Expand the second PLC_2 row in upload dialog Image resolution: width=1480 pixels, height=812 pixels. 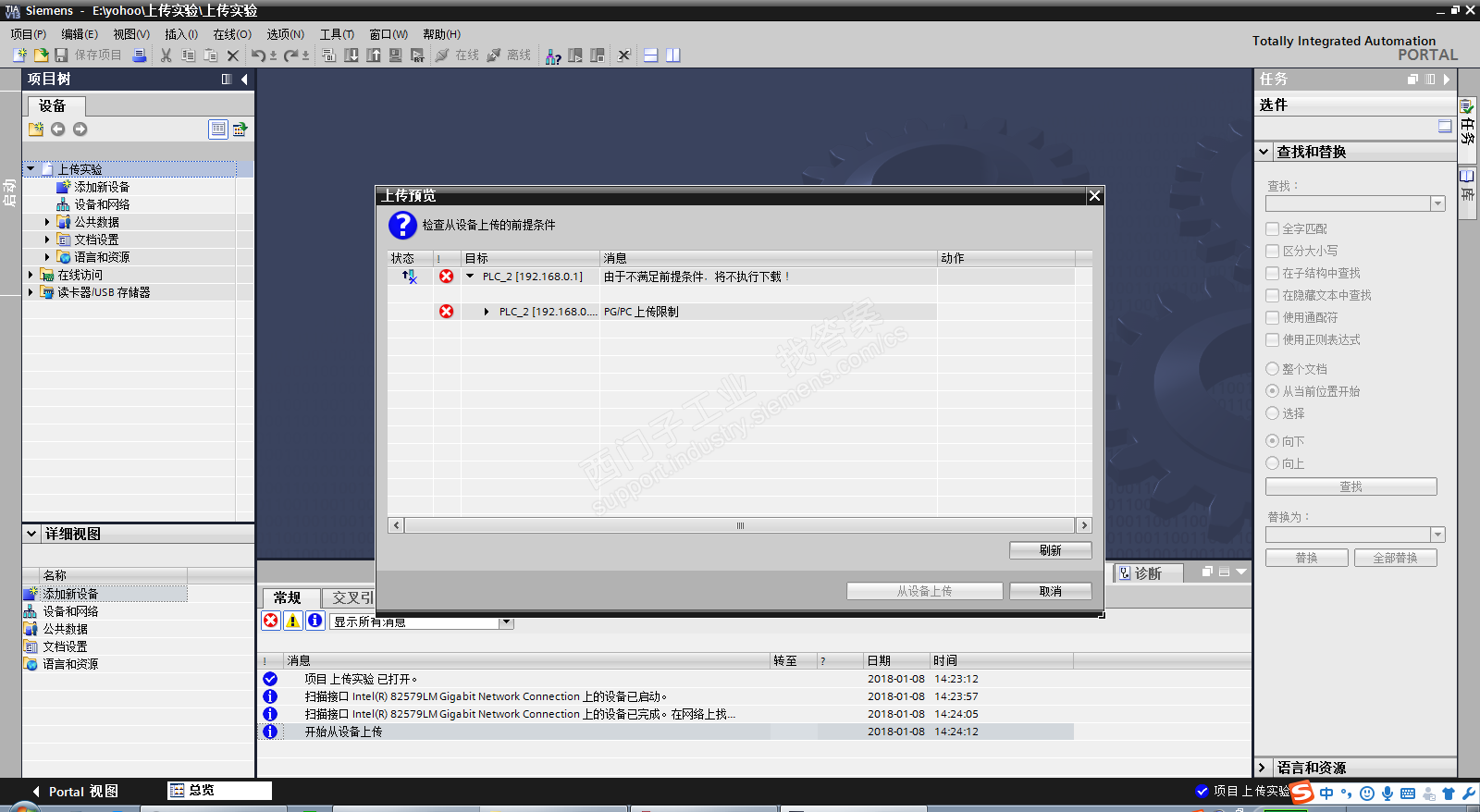pos(487,312)
